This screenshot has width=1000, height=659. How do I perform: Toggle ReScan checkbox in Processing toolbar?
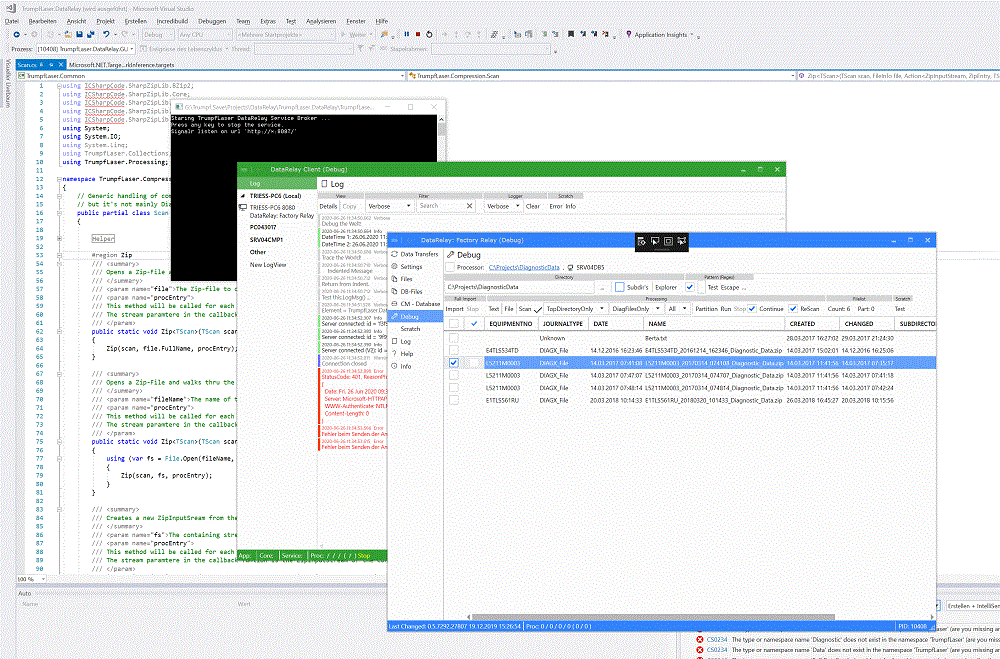pyautogui.click(x=793, y=309)
